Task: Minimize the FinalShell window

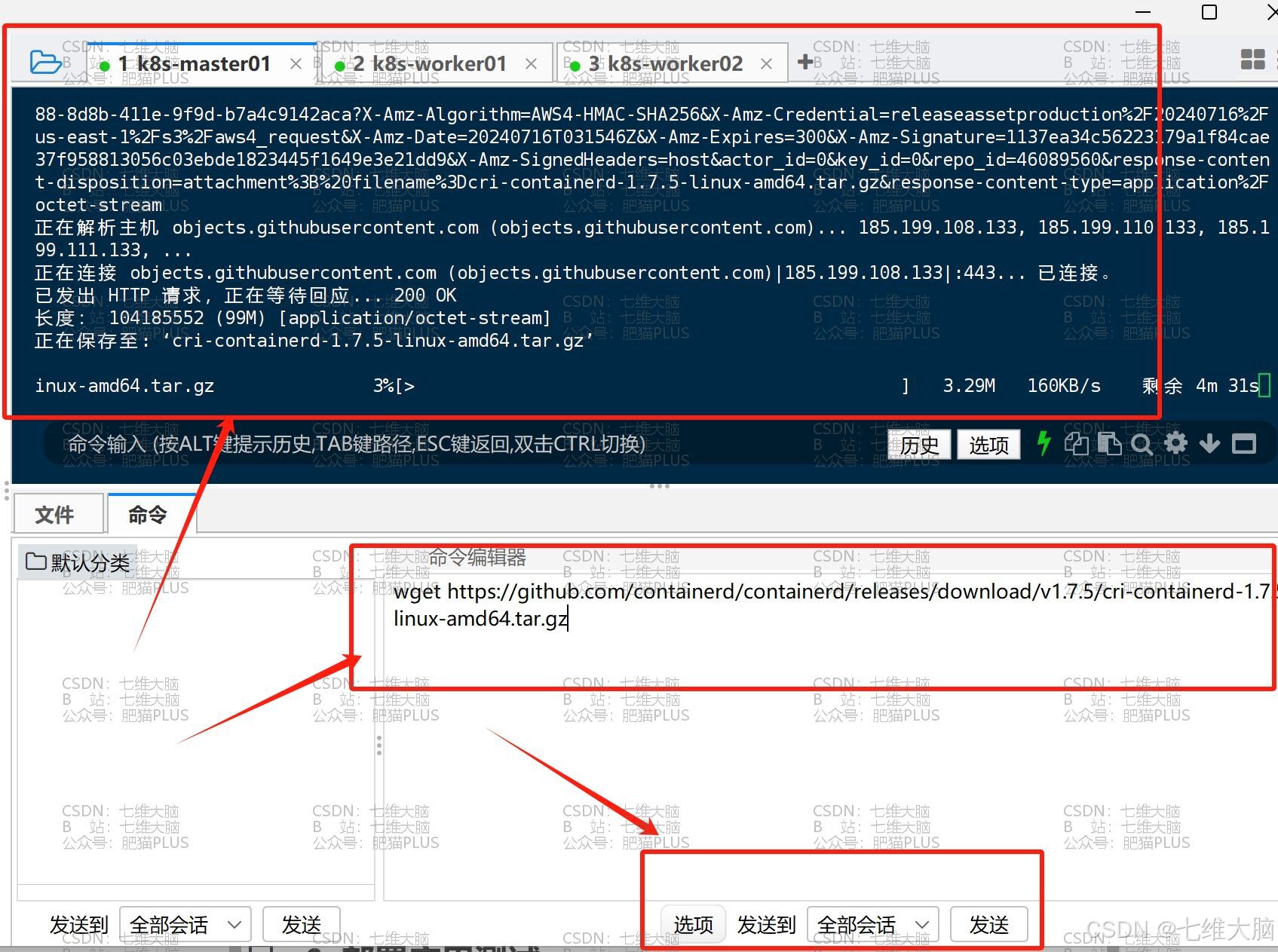Action: [1144, 12]
